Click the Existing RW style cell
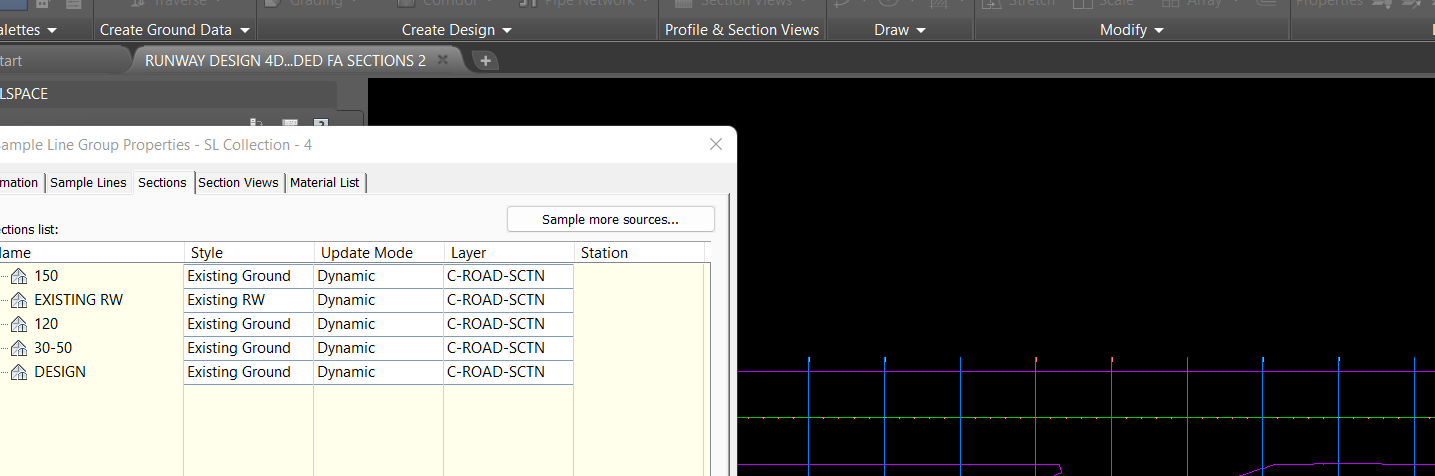Screen dimensions: 1435x476 pyautogui.click(x=248, y=300)
